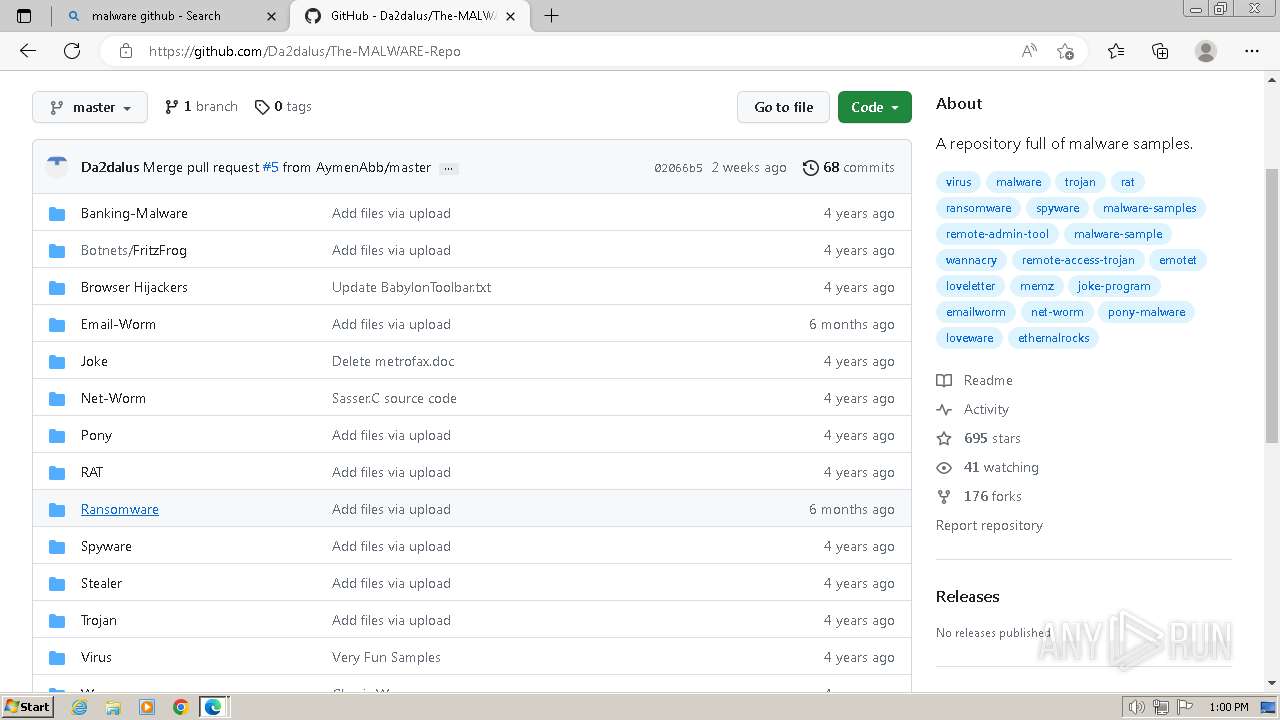The image size is (1280, 720).
Task: Click the volume tray icon
Action: 1137,707
